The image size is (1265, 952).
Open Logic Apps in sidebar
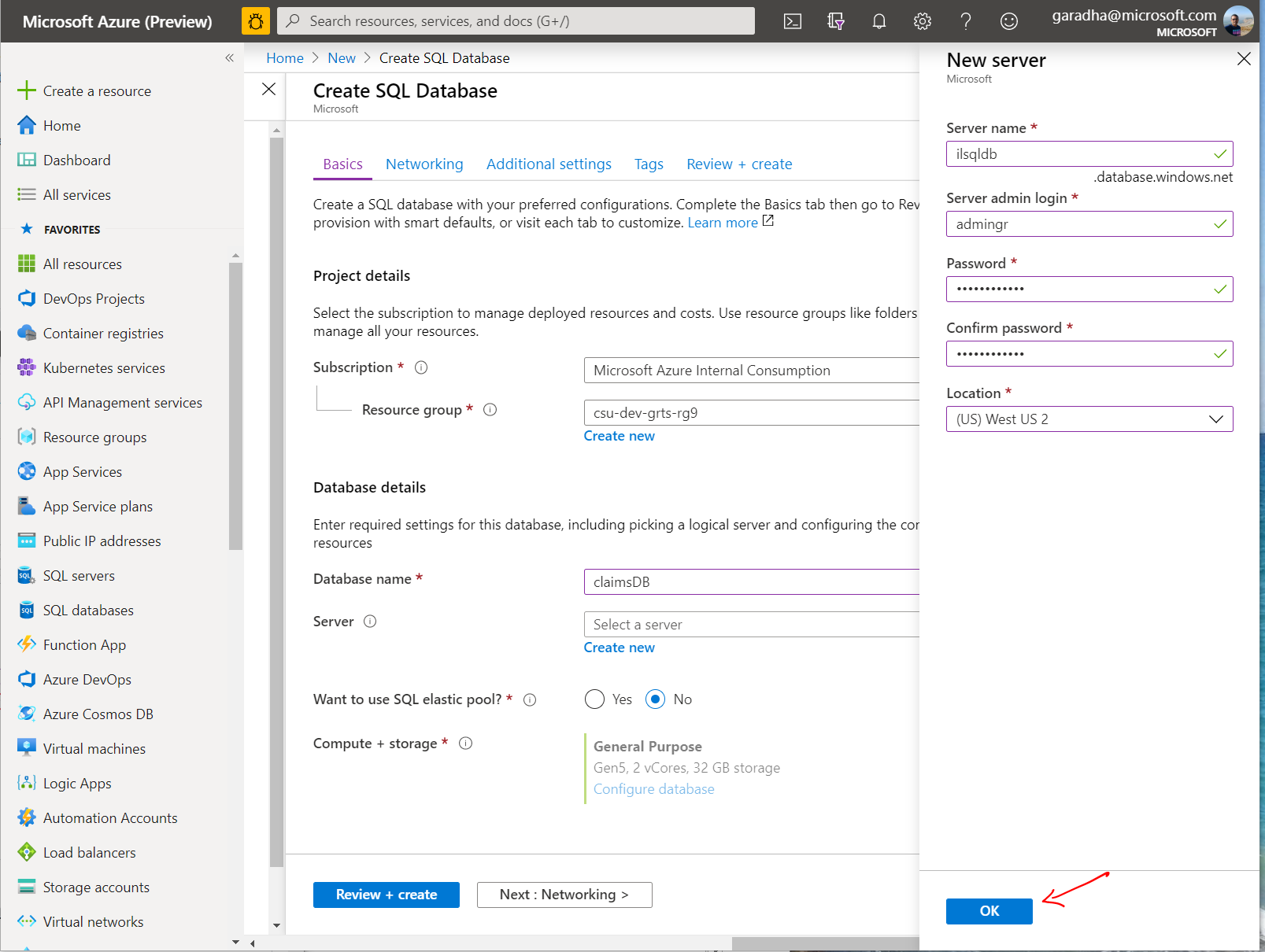click(x=77, y=784)
